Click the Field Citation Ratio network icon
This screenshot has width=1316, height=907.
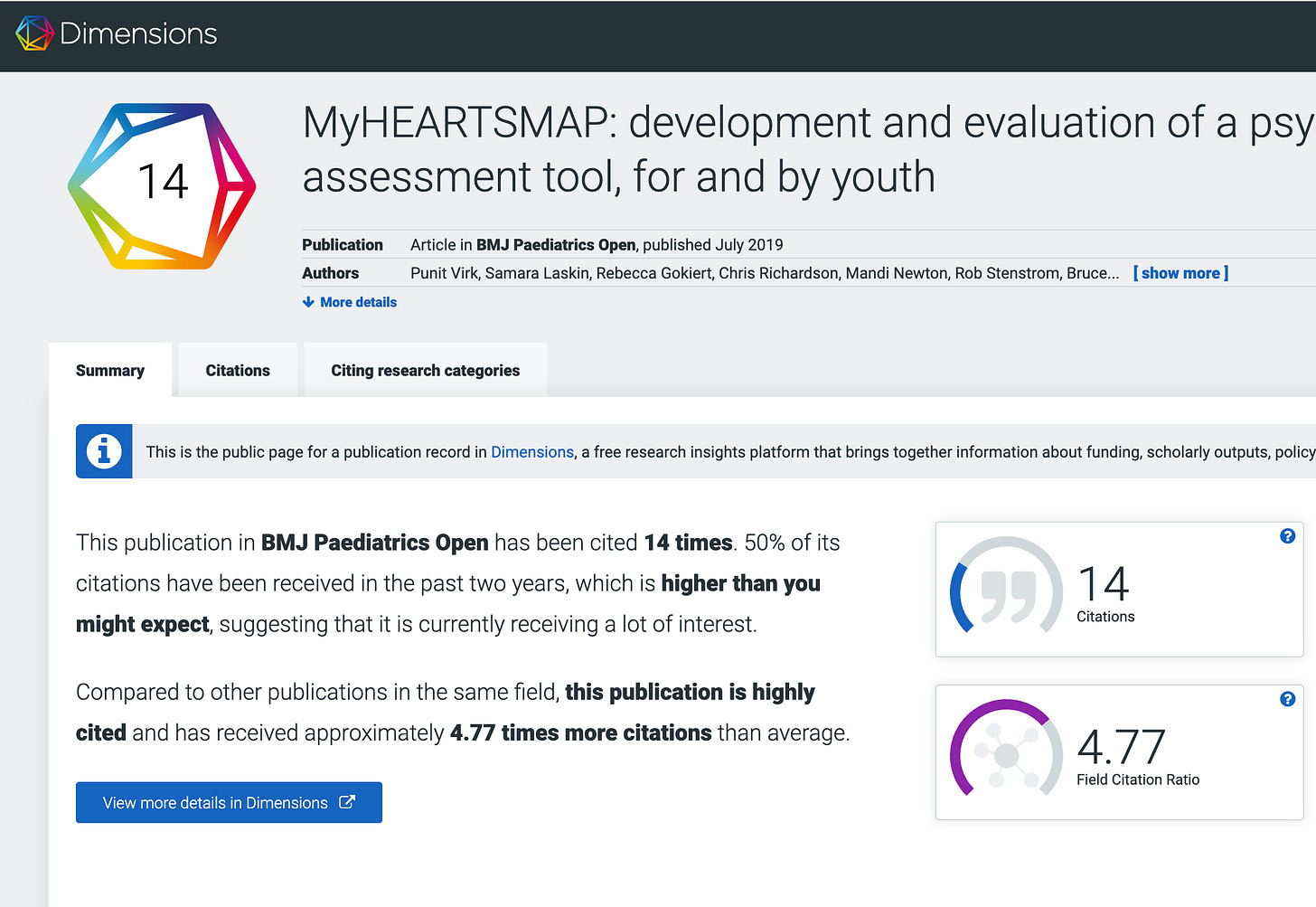1006,751
